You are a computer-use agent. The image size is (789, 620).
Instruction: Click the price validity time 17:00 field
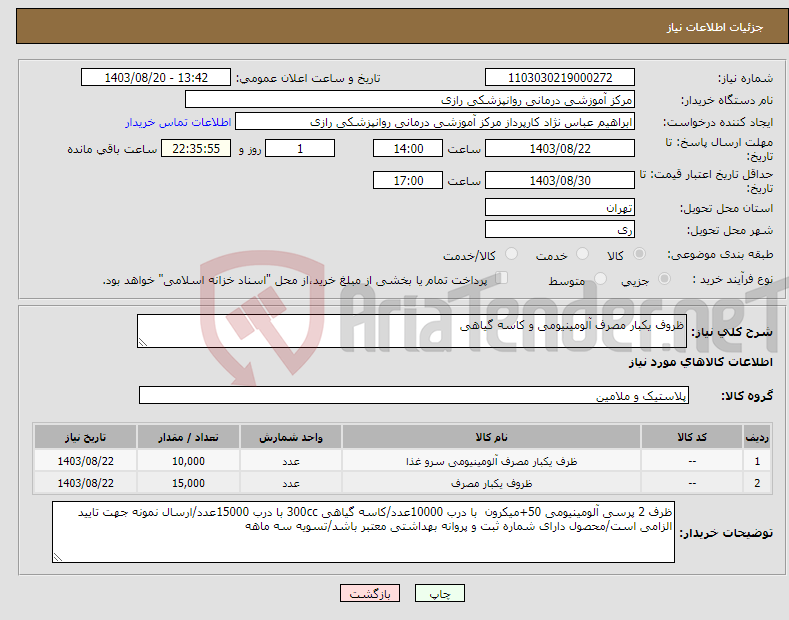coord(408,180)
